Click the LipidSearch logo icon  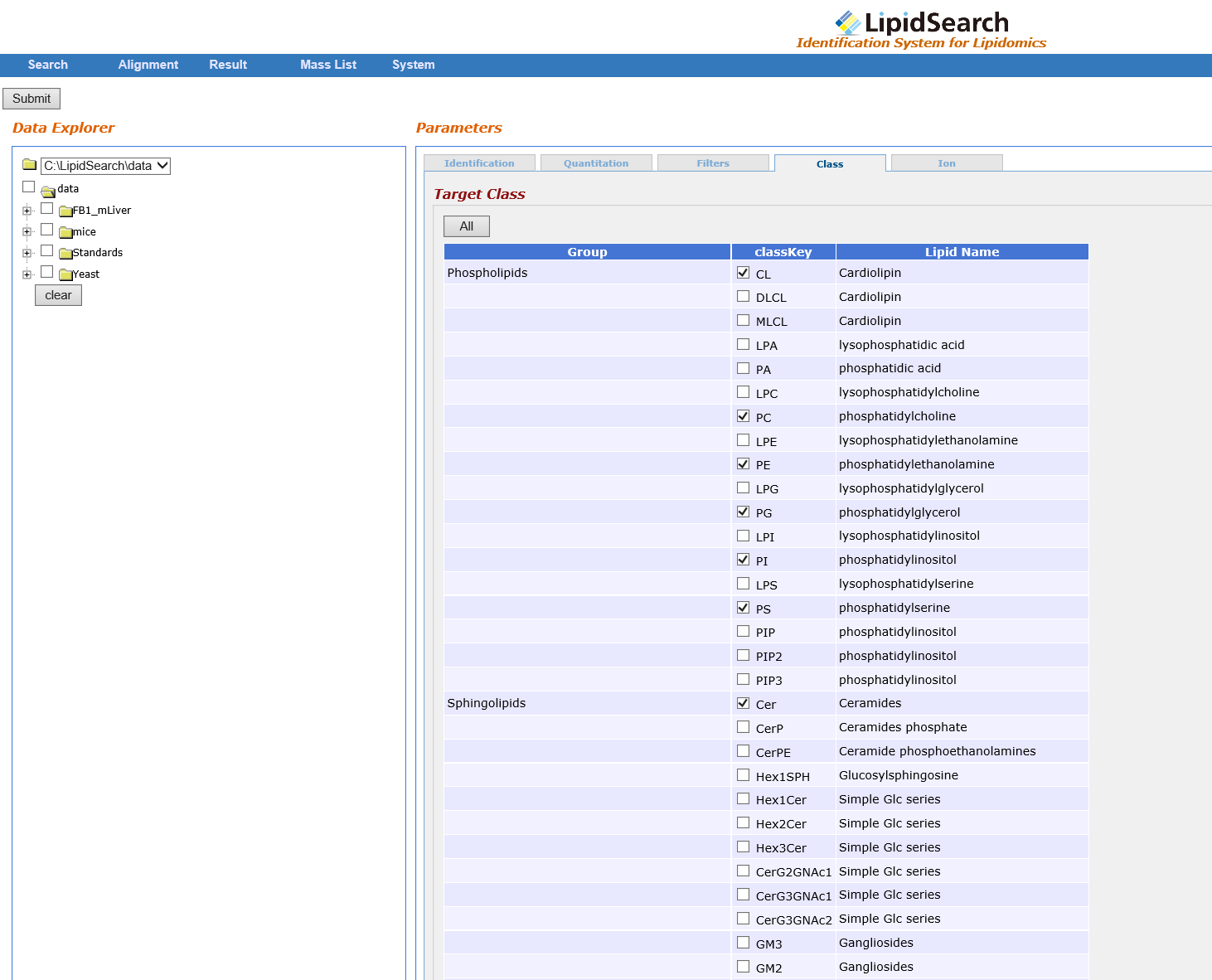847,22
